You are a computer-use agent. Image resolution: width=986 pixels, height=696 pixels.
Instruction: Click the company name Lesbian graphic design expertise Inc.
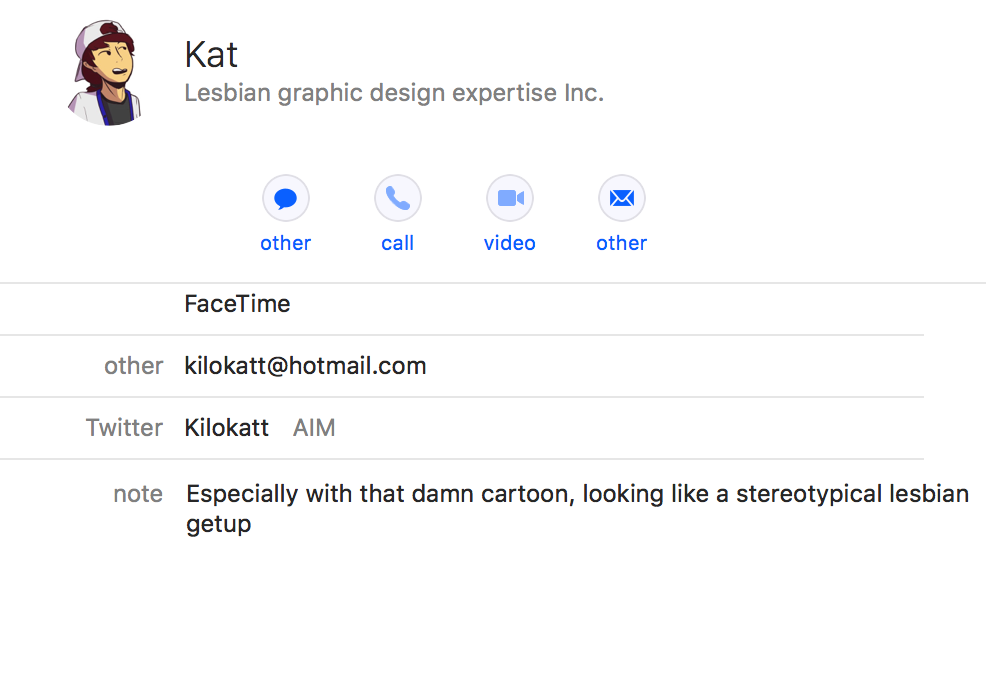click(x=394, y=93)
